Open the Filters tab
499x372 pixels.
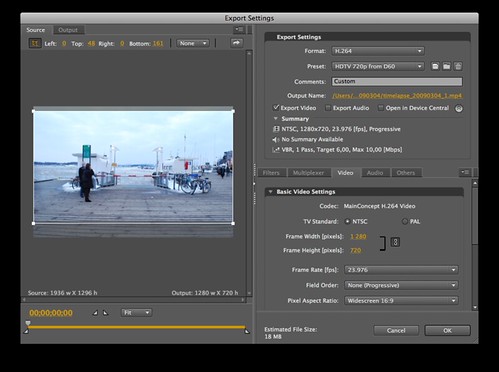pos(271,173)
